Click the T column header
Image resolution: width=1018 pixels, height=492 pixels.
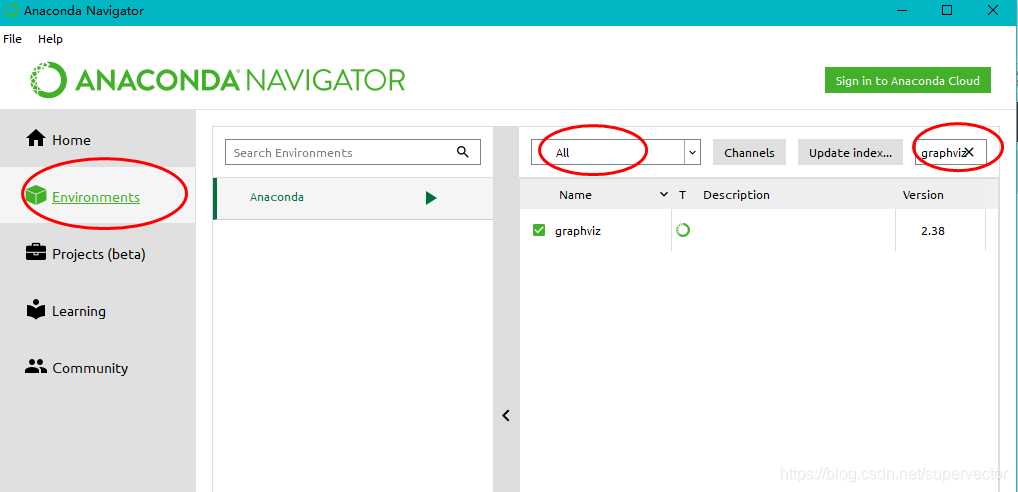[x=682, y=195]
